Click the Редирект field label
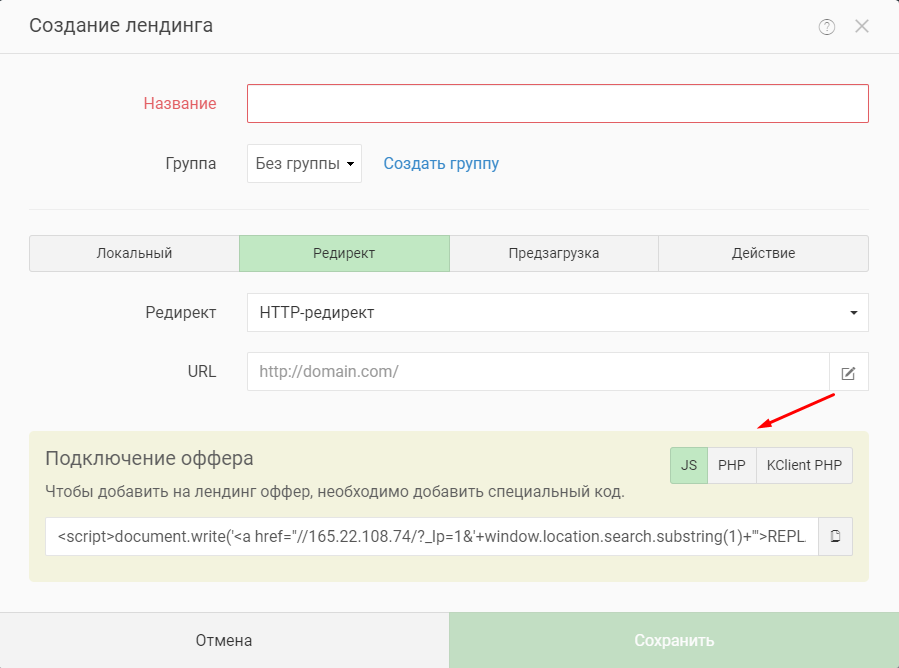This screenshot has width=899, height=668. (x=181, y=313)
